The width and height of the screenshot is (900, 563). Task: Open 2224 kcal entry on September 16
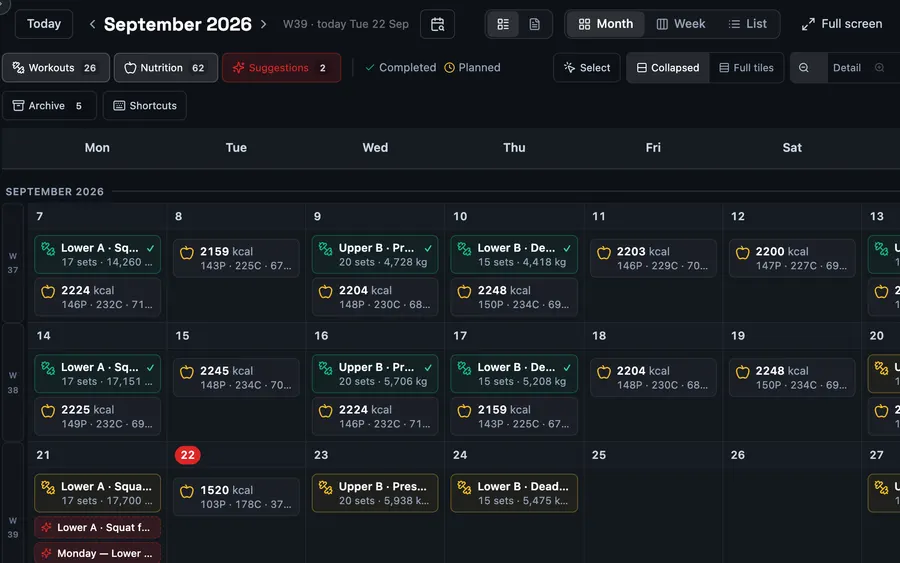pyautogui.click(x=375, y=417)
